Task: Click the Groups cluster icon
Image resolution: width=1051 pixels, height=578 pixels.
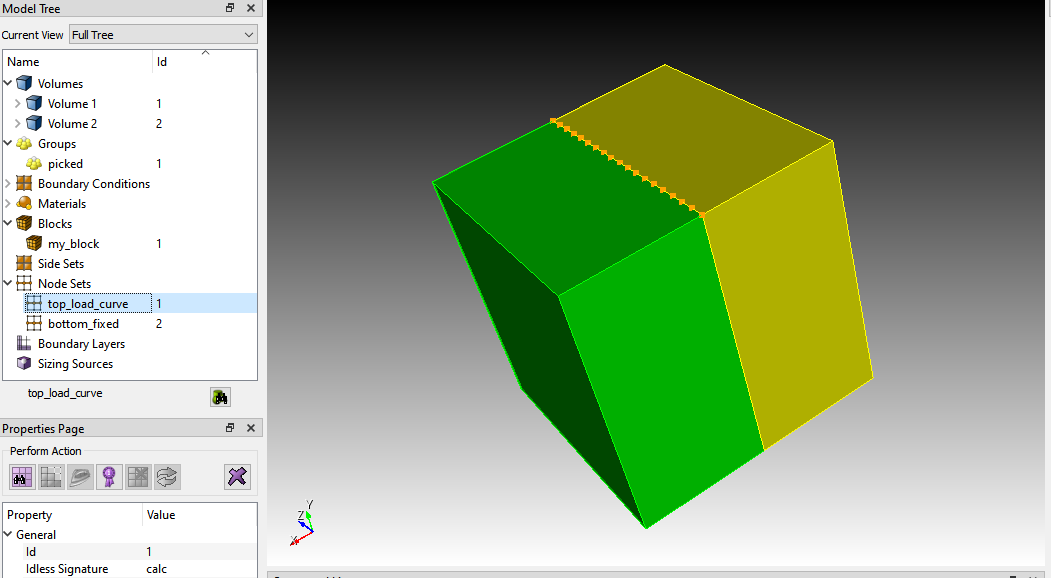Action: pyautogui.click(x=24, y=143)
